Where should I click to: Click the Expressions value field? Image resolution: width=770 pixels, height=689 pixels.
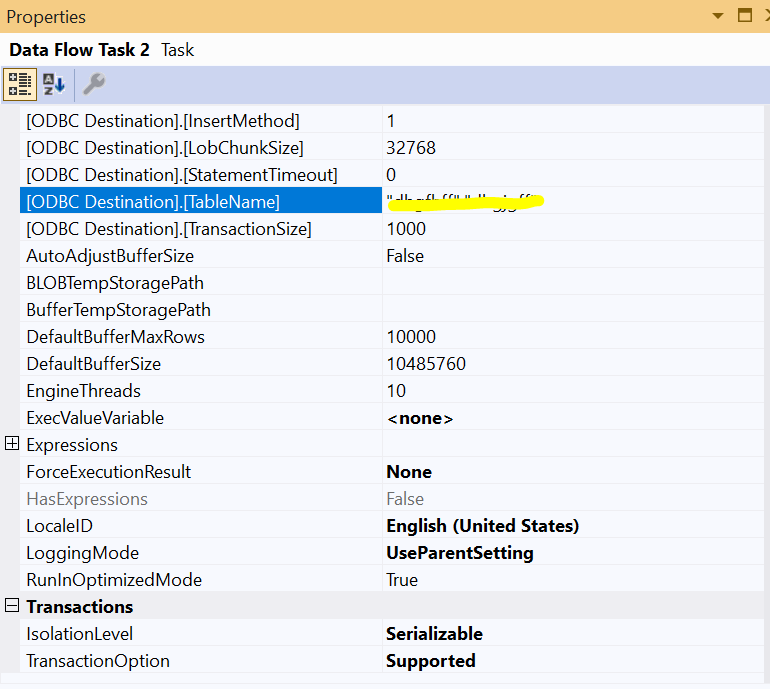[x=573, y=445]
